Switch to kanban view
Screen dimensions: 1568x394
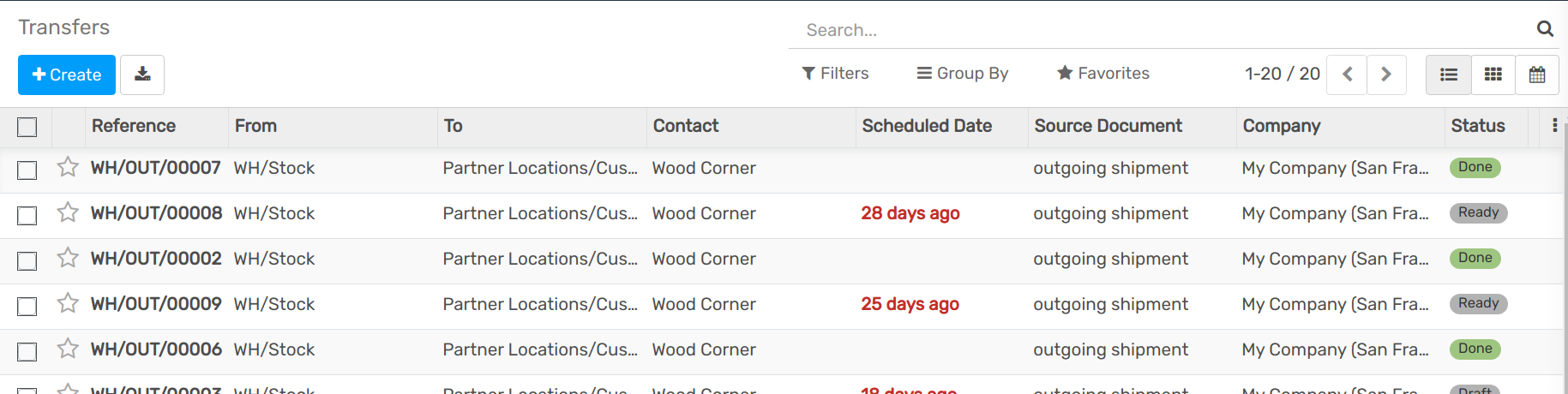1493,75
